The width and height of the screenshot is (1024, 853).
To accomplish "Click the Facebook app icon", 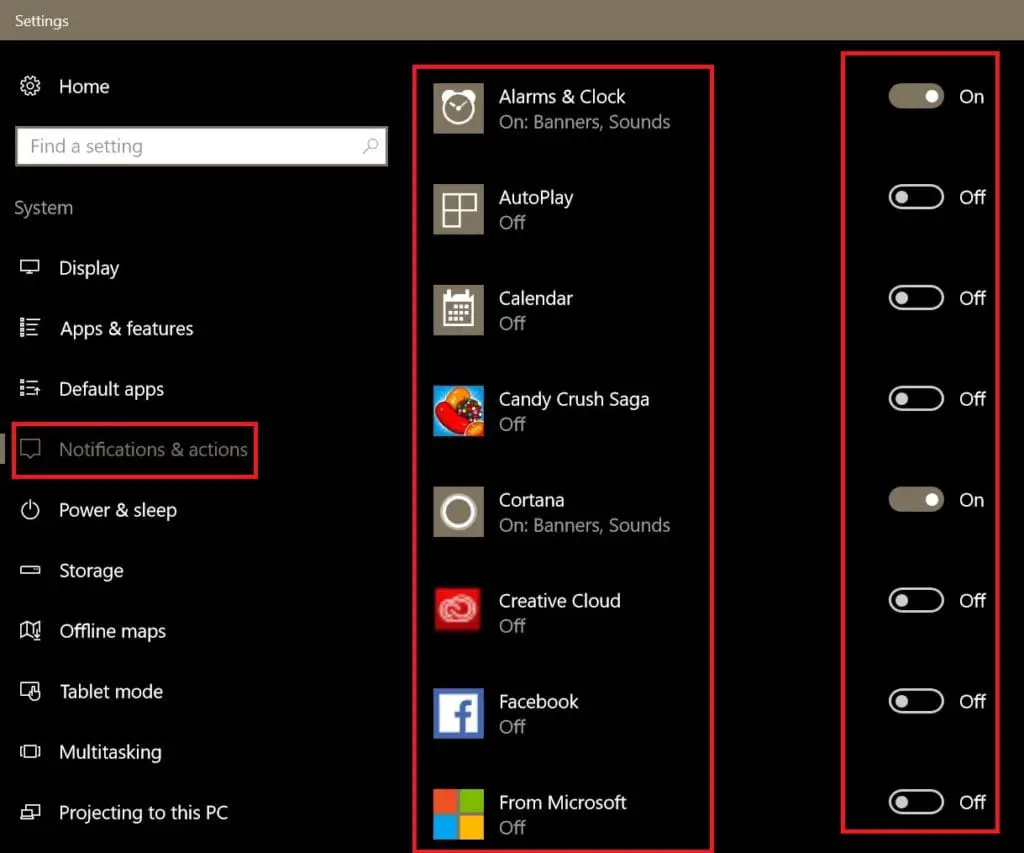I will [x=458, y=713].
